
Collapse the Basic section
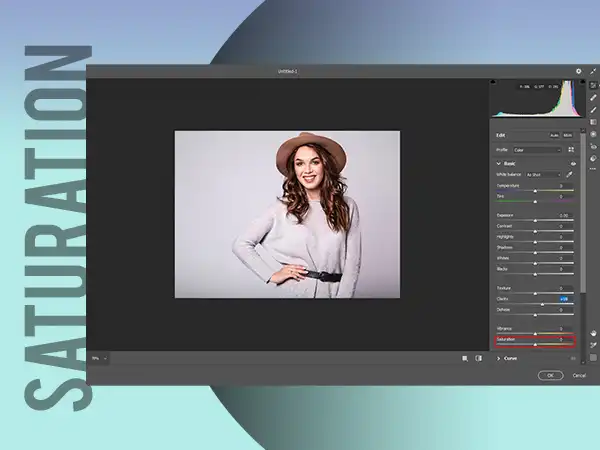499,163
